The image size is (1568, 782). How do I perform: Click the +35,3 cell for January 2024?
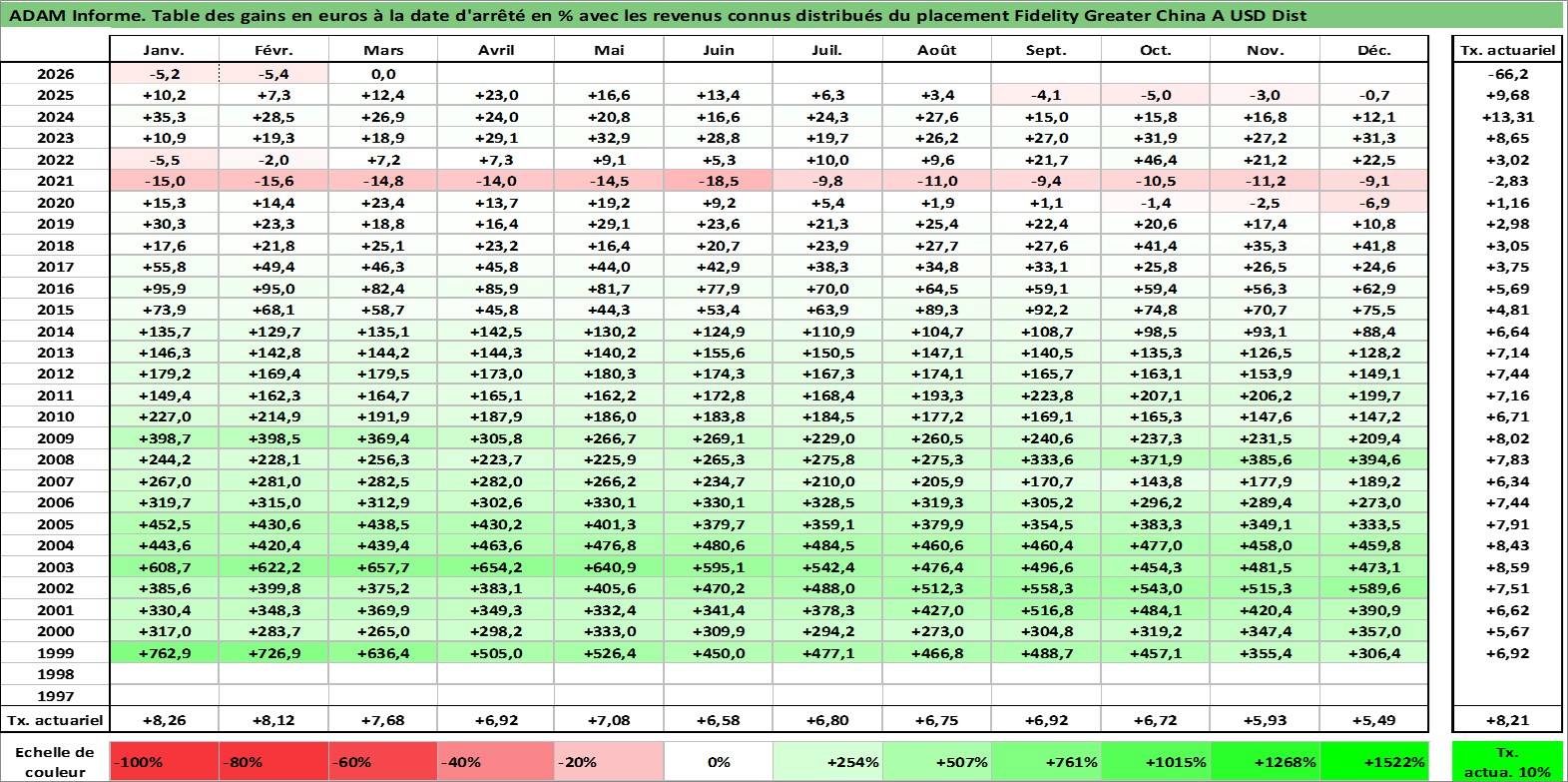[x=164, y=117]
